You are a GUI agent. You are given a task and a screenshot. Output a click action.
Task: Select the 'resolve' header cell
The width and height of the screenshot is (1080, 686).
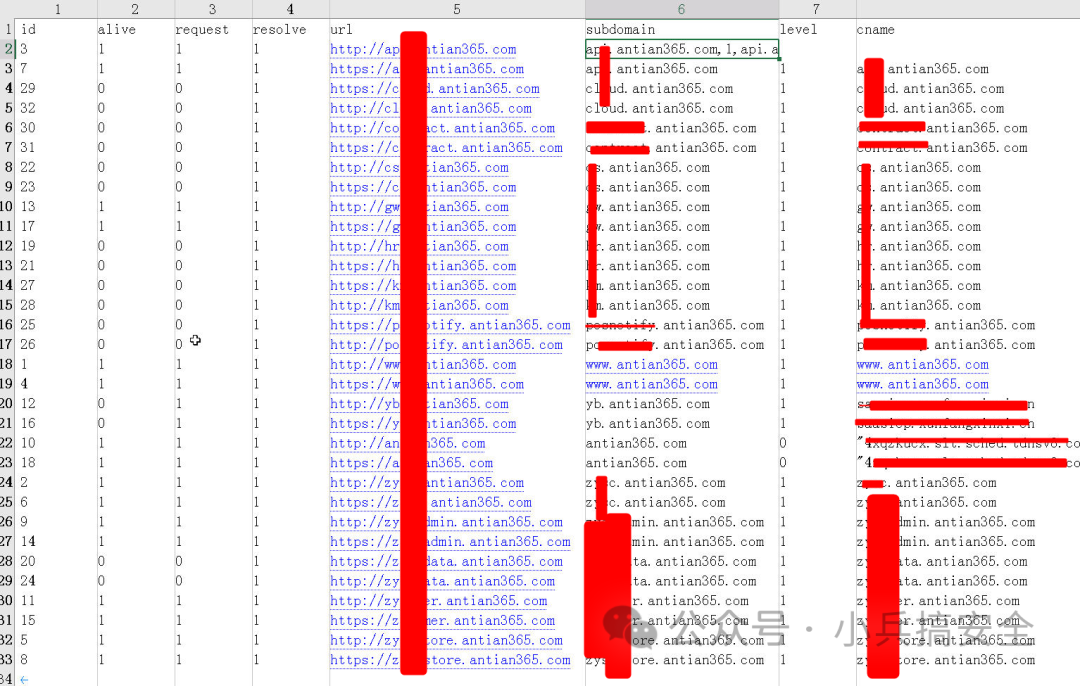pyautogui.click(x=279, y=30)
